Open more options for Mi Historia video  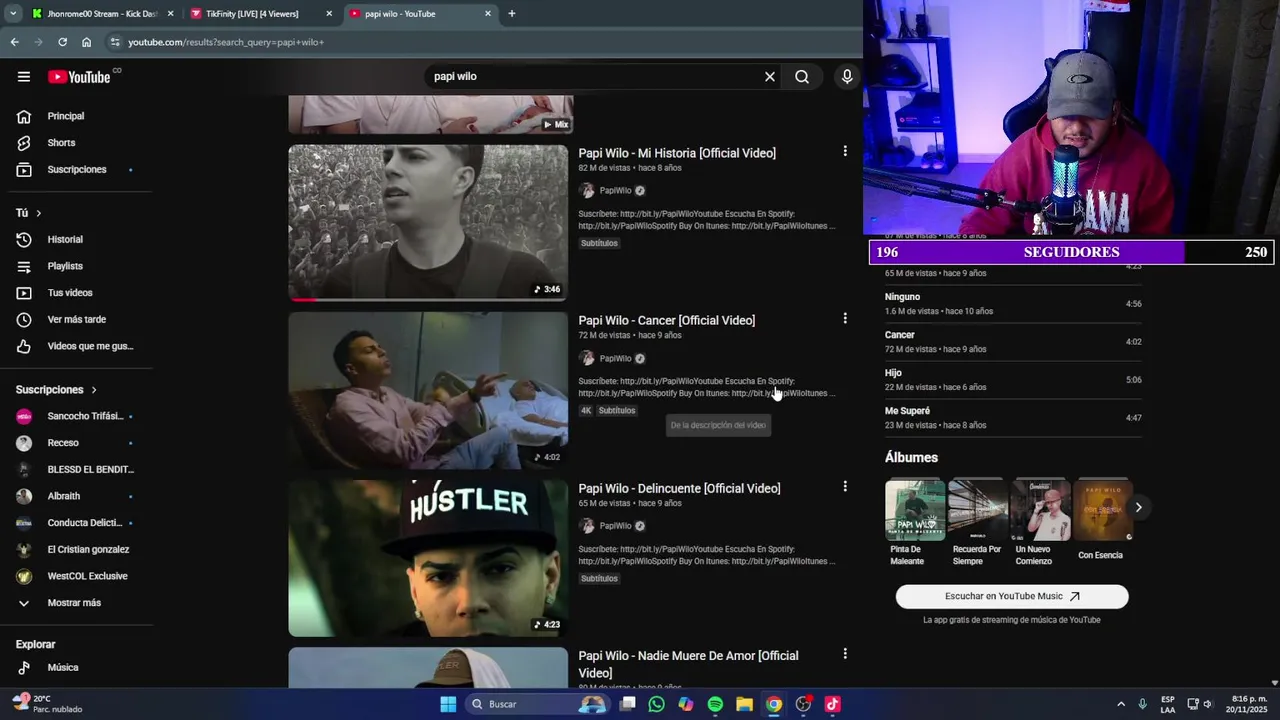pyautogui.click(x=845, y=151)
